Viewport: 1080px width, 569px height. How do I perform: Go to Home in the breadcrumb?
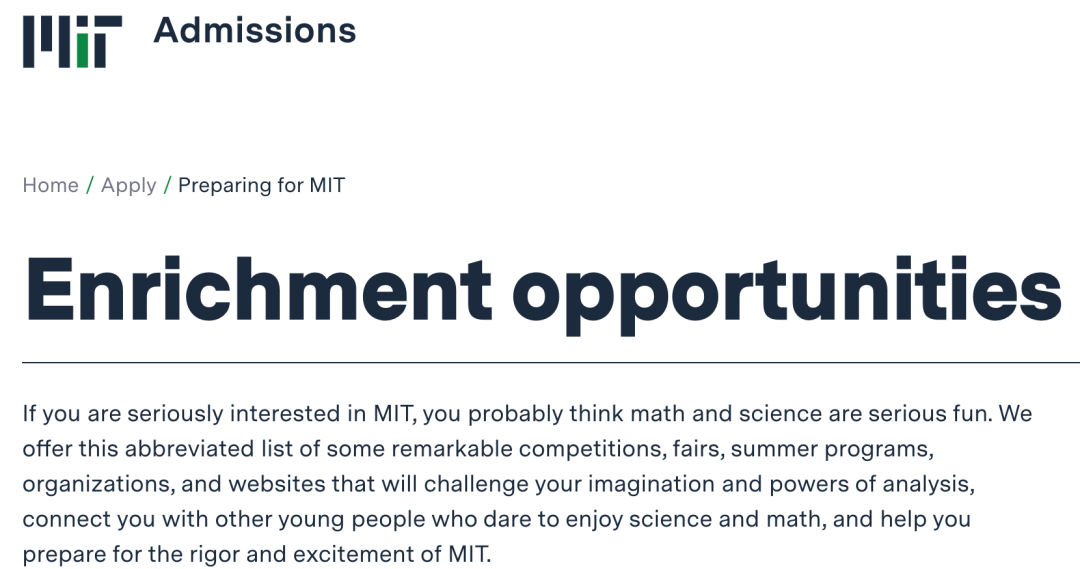tap(50, 185)
